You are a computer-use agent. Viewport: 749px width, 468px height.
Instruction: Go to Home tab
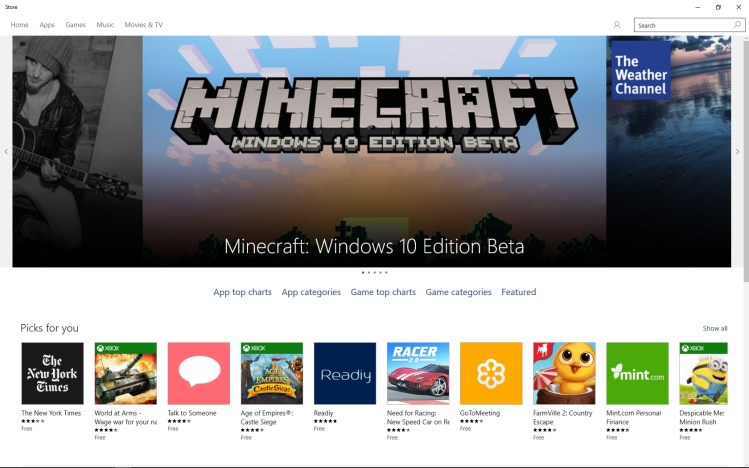click(x=20, y=25)
